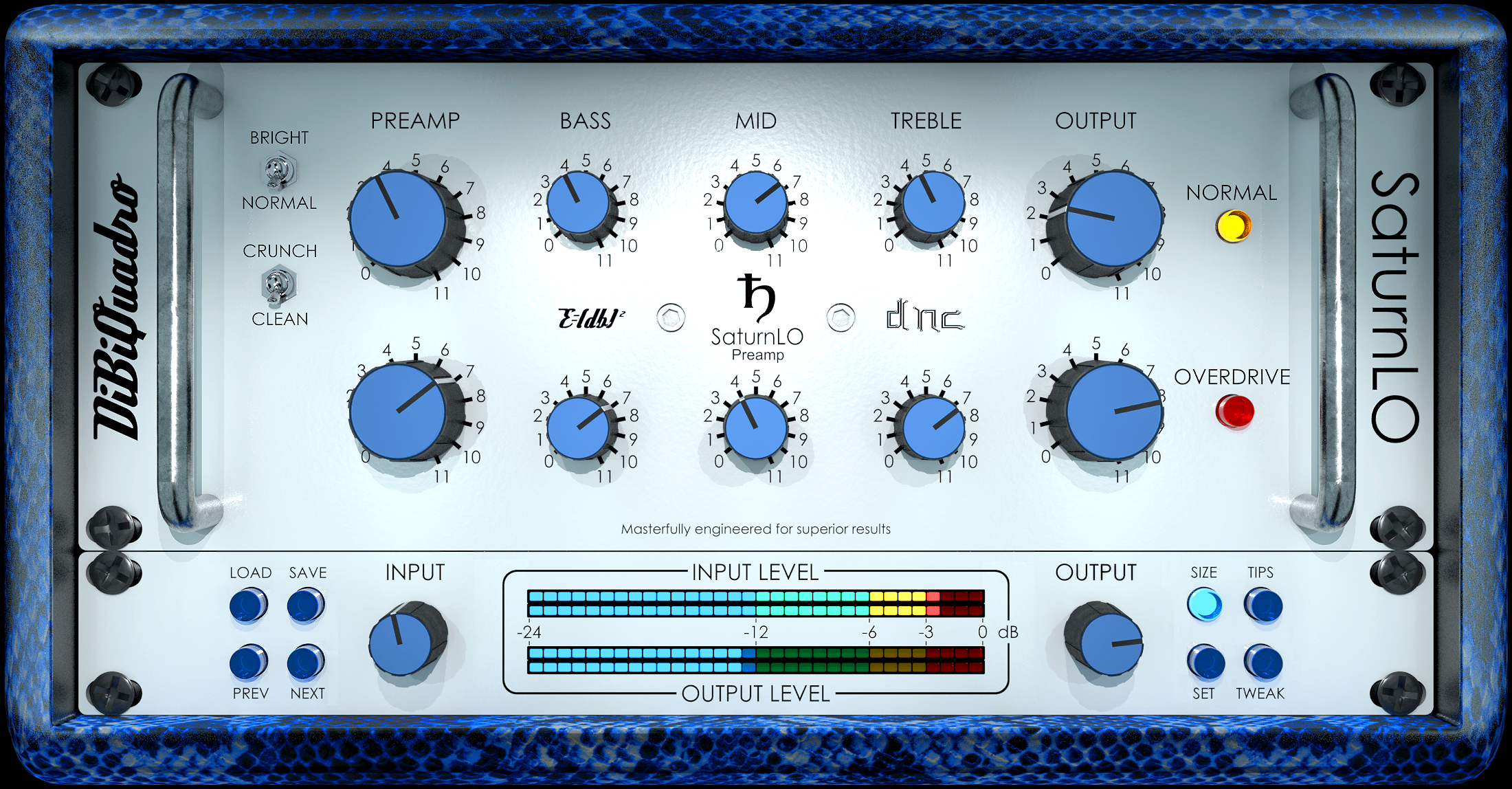Flip the BRIGHT/NORMAL toggle switch

[279, 171]
